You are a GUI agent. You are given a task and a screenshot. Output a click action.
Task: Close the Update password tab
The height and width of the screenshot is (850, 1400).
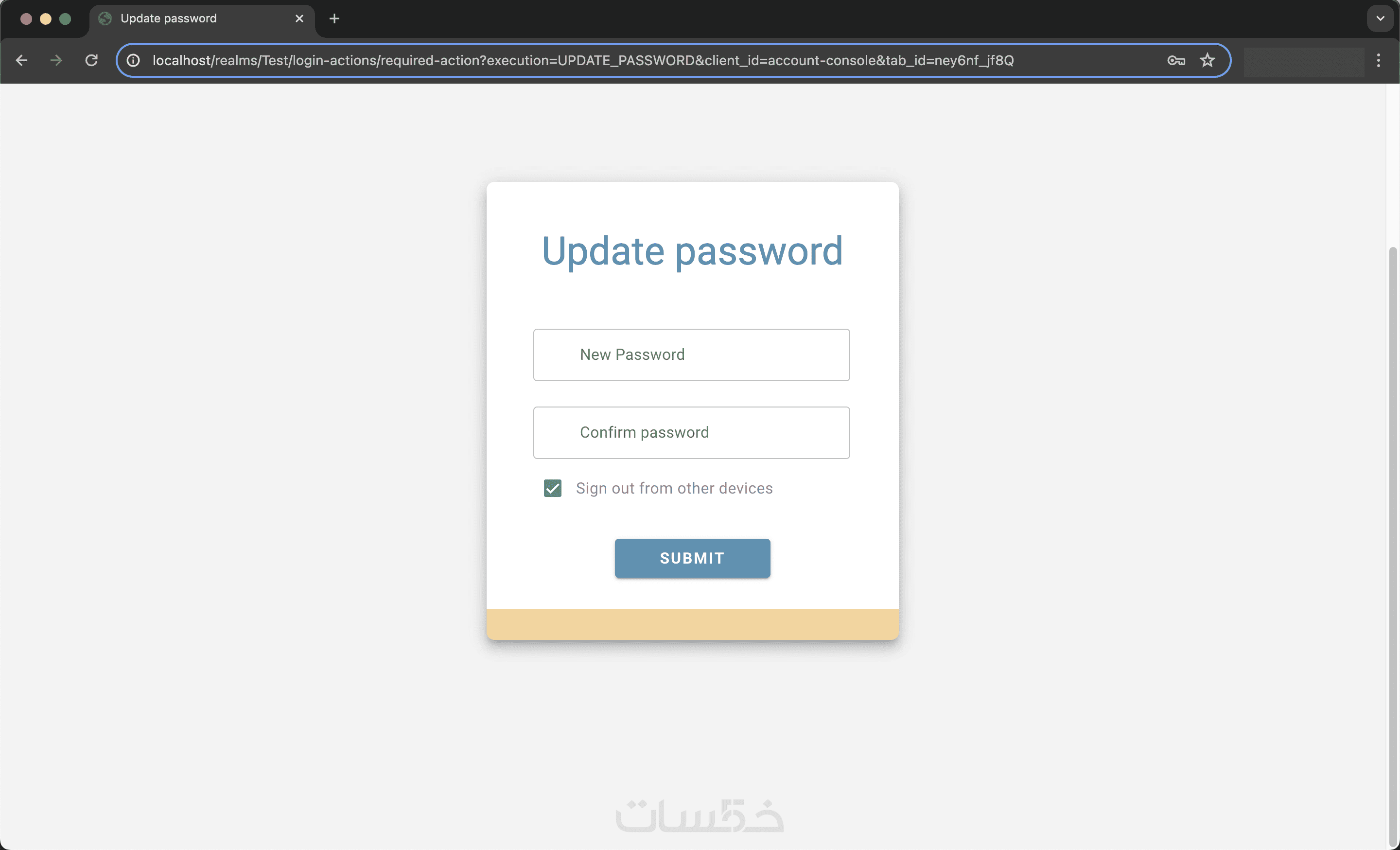coord(299,19)
